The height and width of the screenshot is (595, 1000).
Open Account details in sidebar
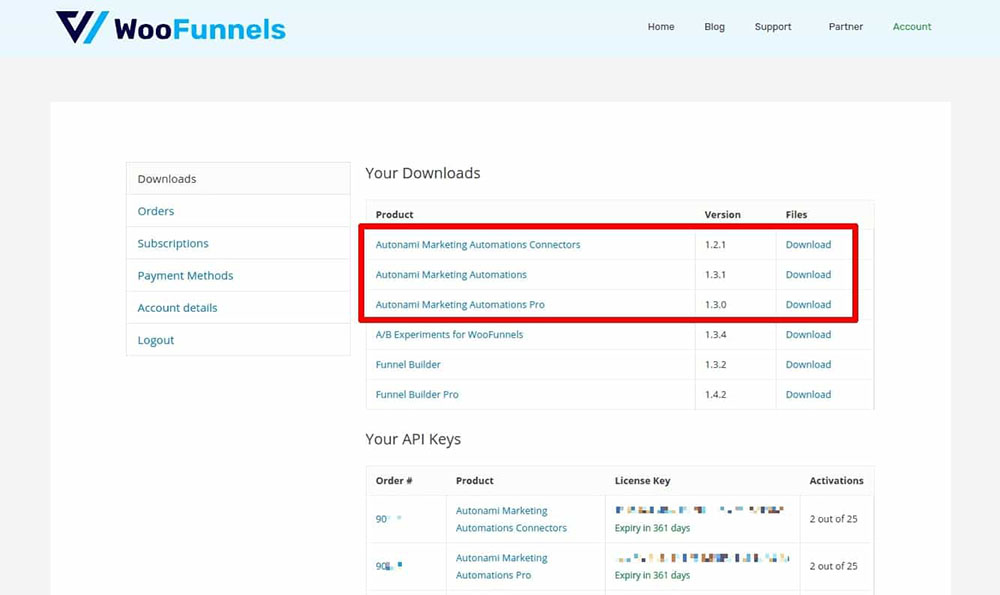(238, 307)
